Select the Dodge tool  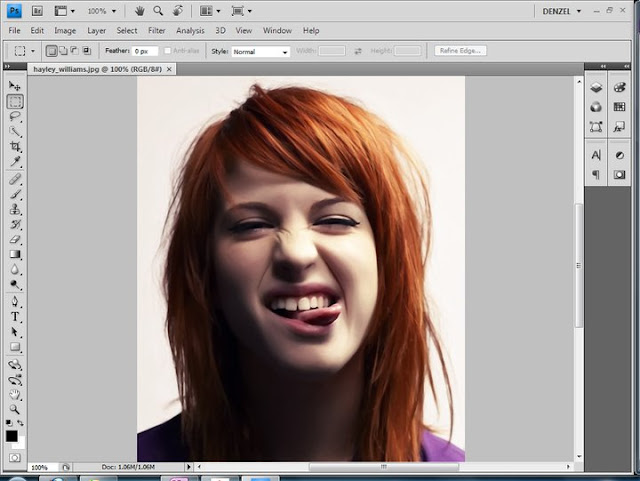click(15, 285)
